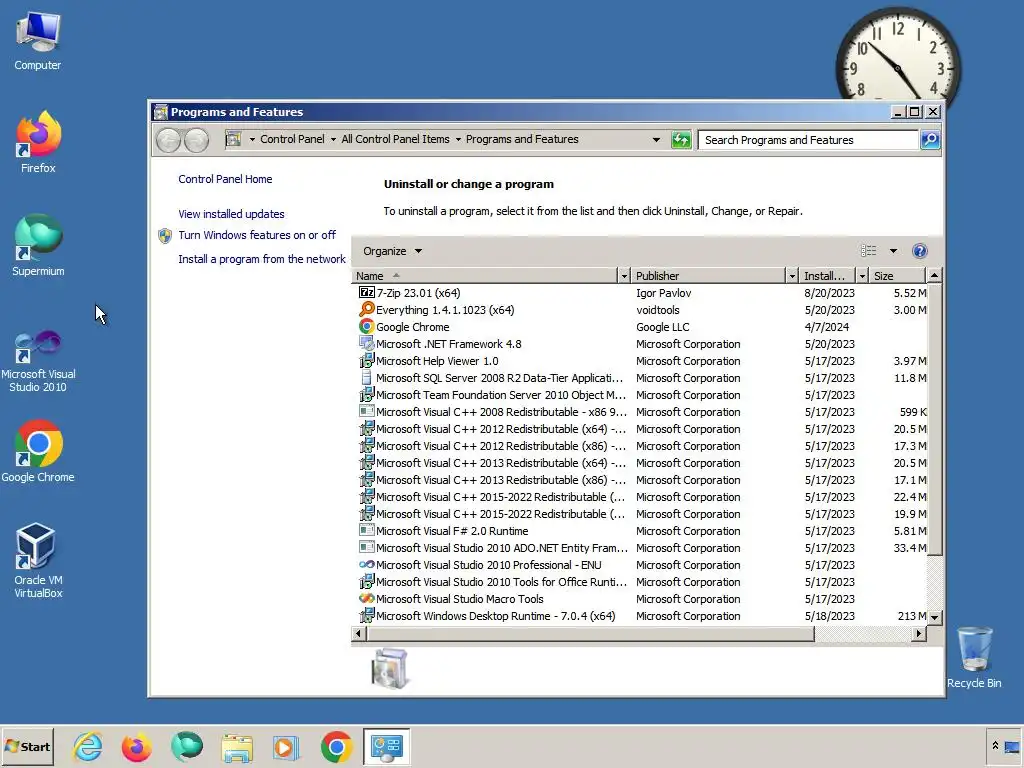Select Google Chrome in program list
This screenshot has width=1024, height=768.
click(x=642, y=327)
